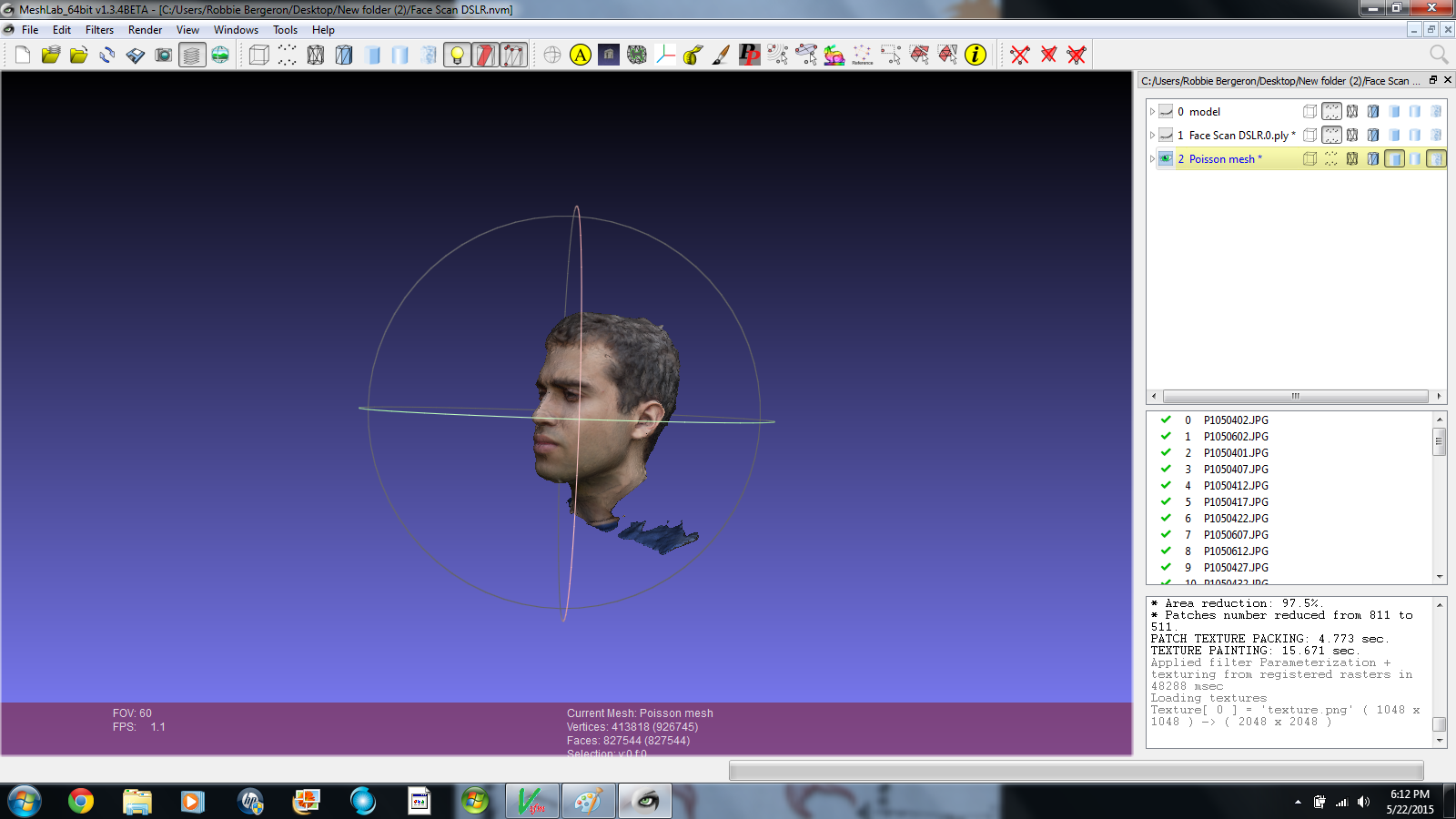The width and height of the screenshot is (1456, 819).
Task: Select vertices with the dotted rectangle tool
Action: tap(891, 56)
